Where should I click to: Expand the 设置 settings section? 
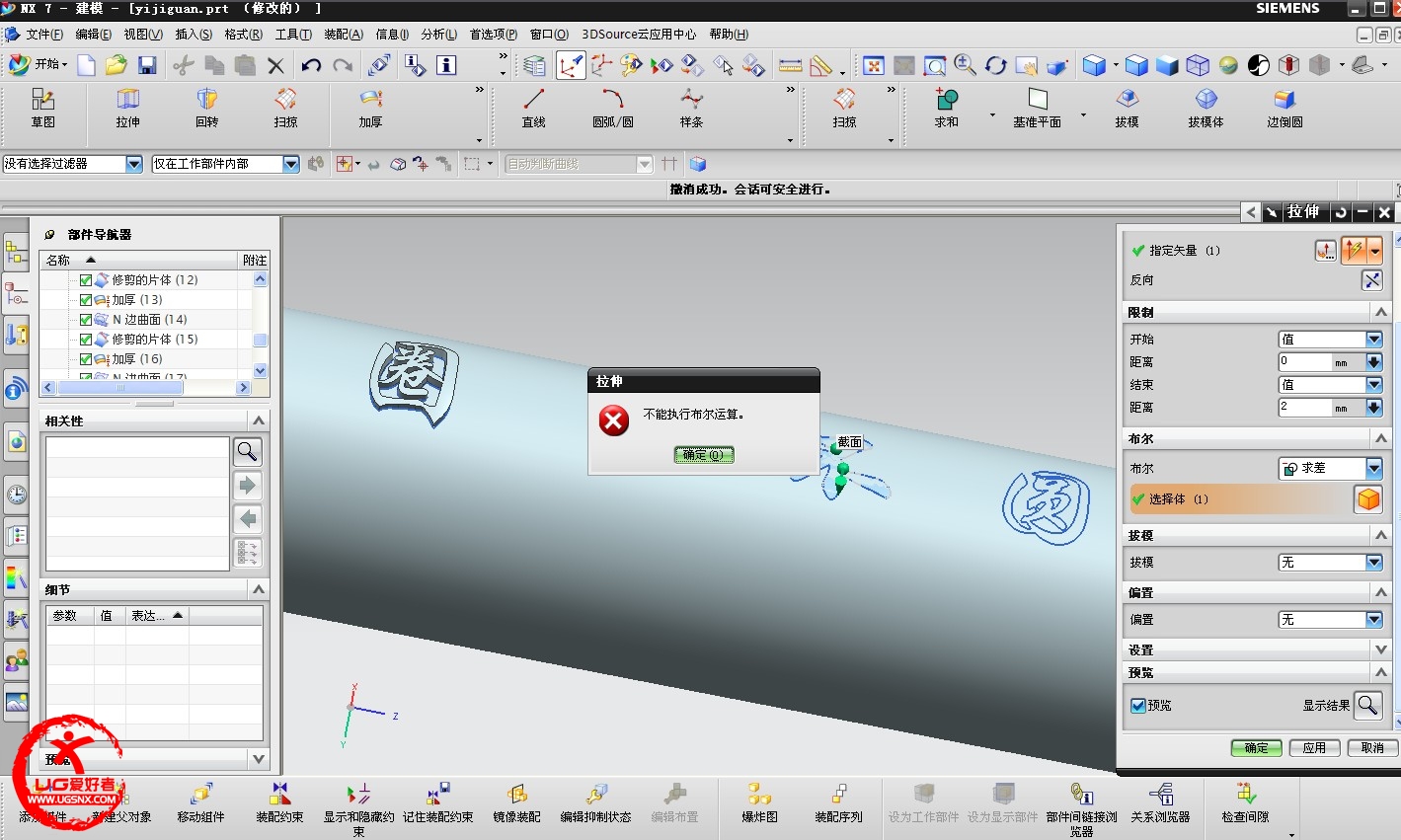click(x=1380, y=649)
